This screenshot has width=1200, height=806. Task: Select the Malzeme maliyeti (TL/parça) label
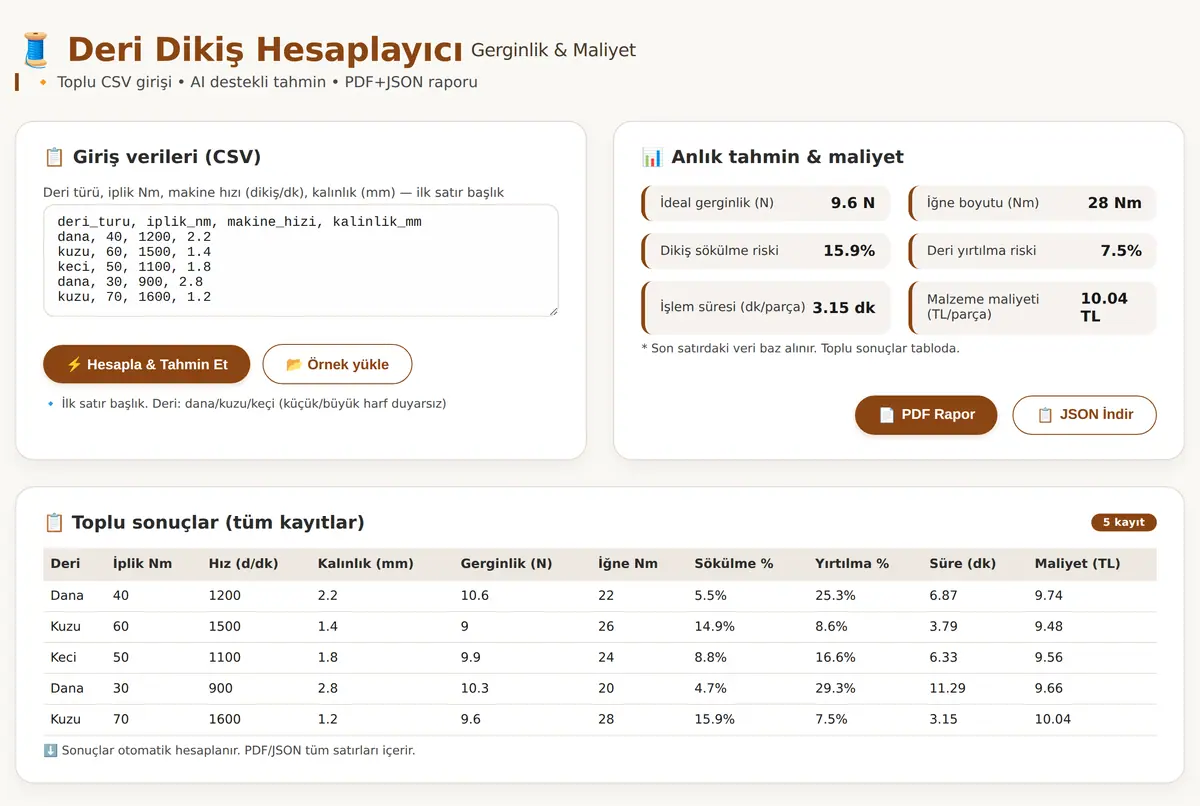[x=983, y=307]
